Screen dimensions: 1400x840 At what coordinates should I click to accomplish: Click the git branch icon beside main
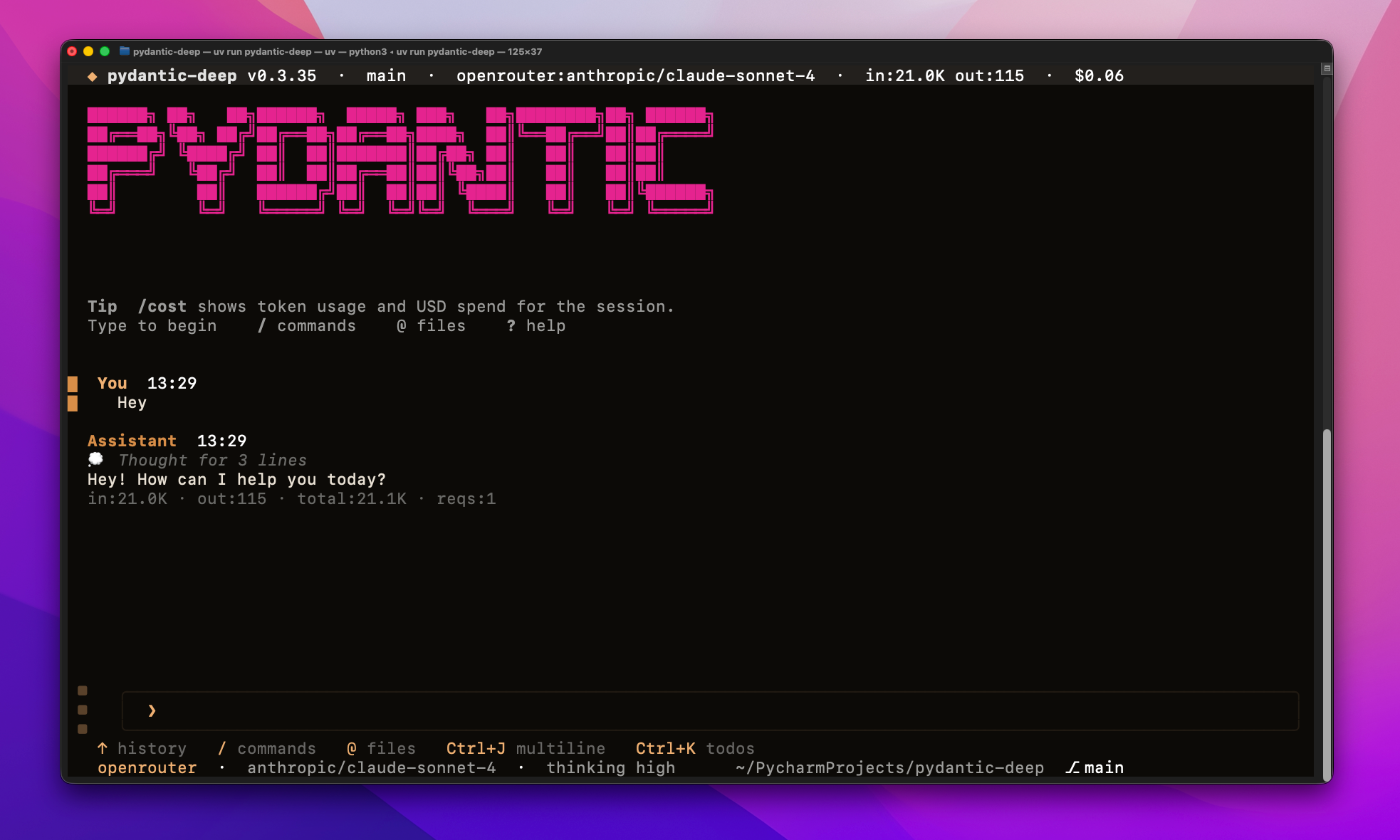click(x=1072, y=767)
